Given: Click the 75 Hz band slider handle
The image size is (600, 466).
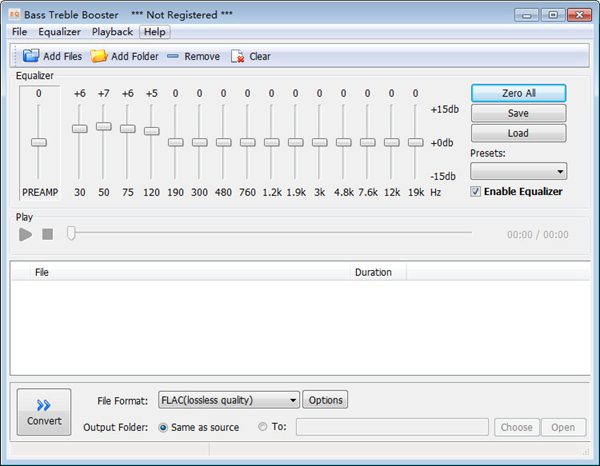Looking at the screenshot, I should click(128, 129).
